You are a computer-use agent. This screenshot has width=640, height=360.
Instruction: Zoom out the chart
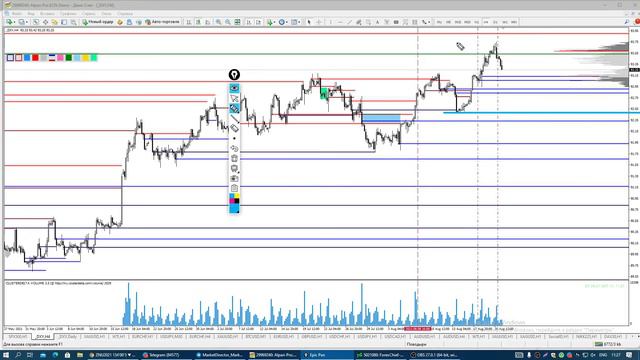228,22
